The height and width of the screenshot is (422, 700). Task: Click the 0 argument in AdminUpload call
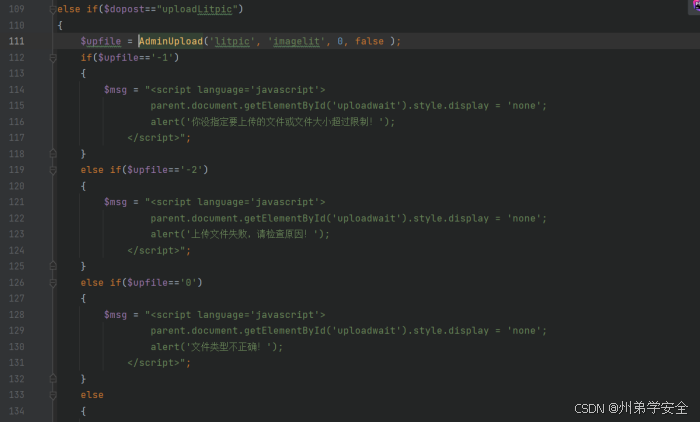click(x=340, y=41)
